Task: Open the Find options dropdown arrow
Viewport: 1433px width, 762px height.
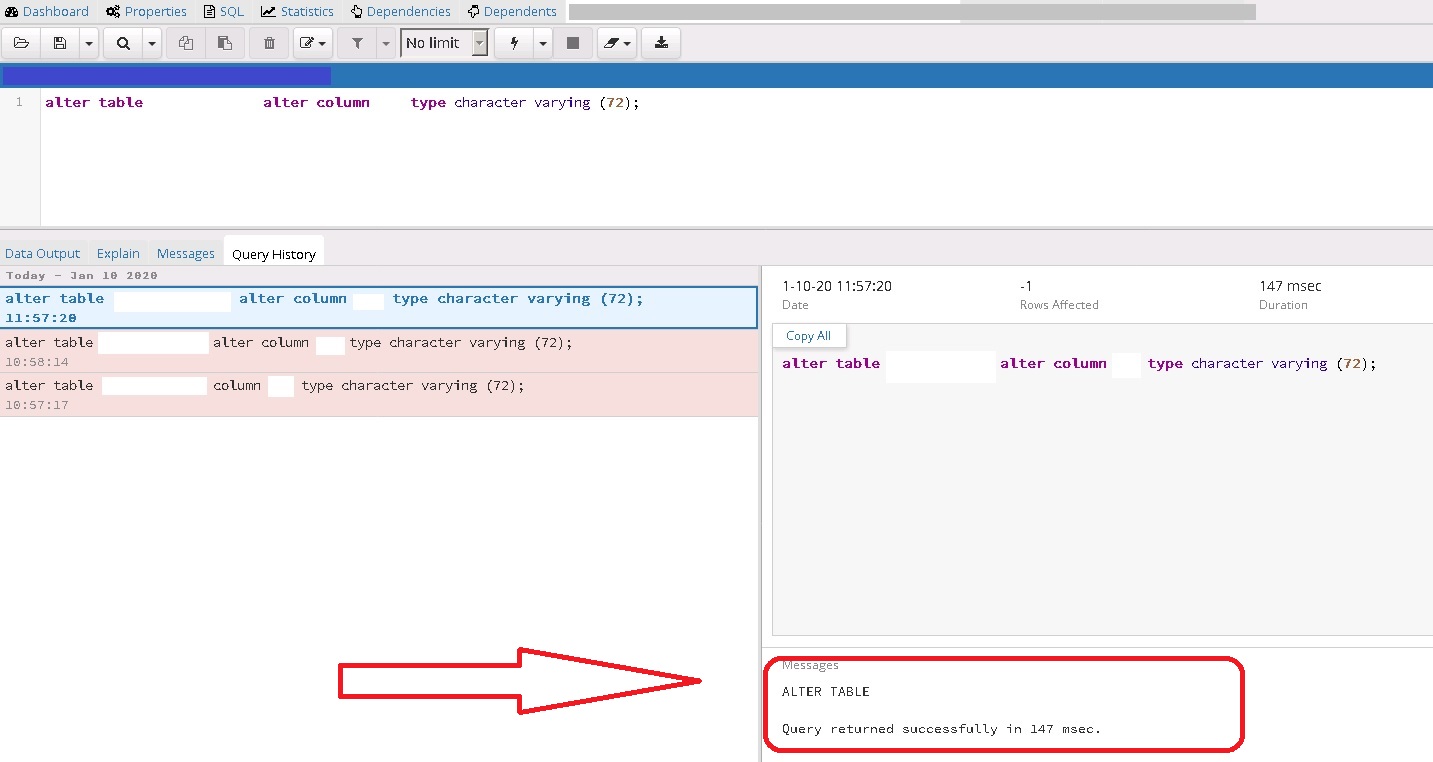Action: pyautogui.click(x=152, y=43)
